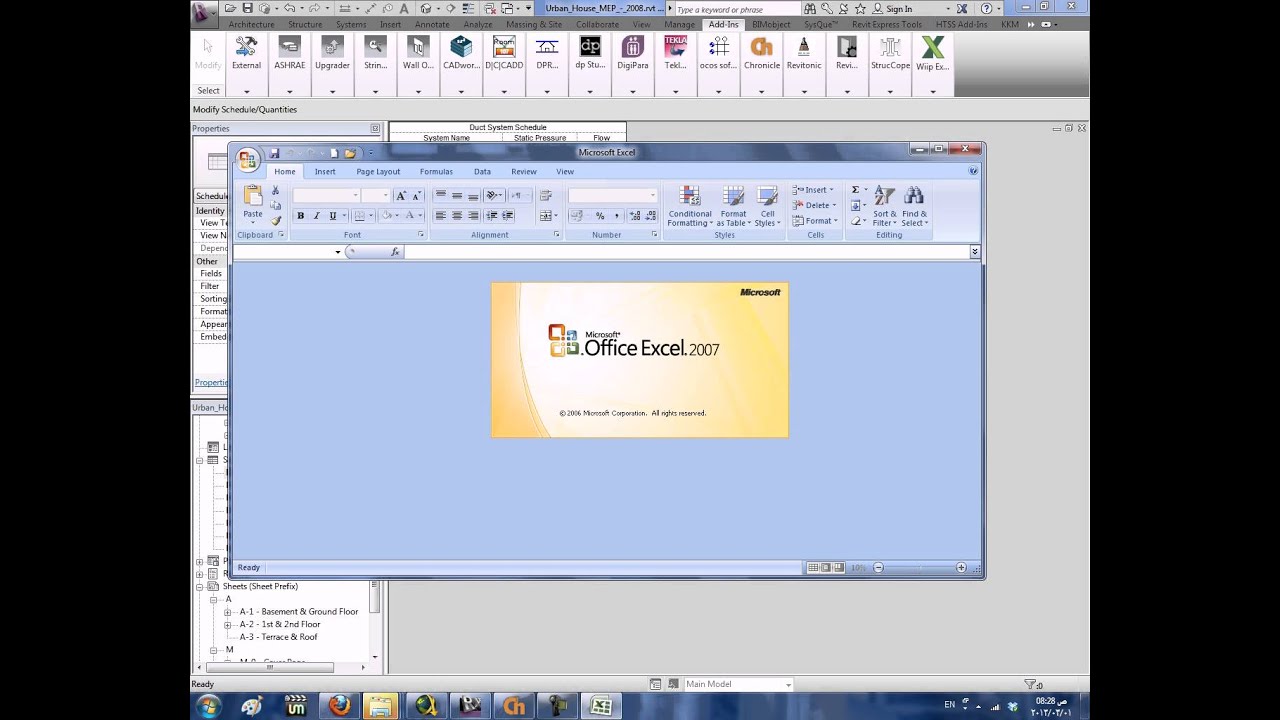The image size is (1280, 720).
Task: Toggle Percent Style in Excel Number group
Action: point(600,216)
